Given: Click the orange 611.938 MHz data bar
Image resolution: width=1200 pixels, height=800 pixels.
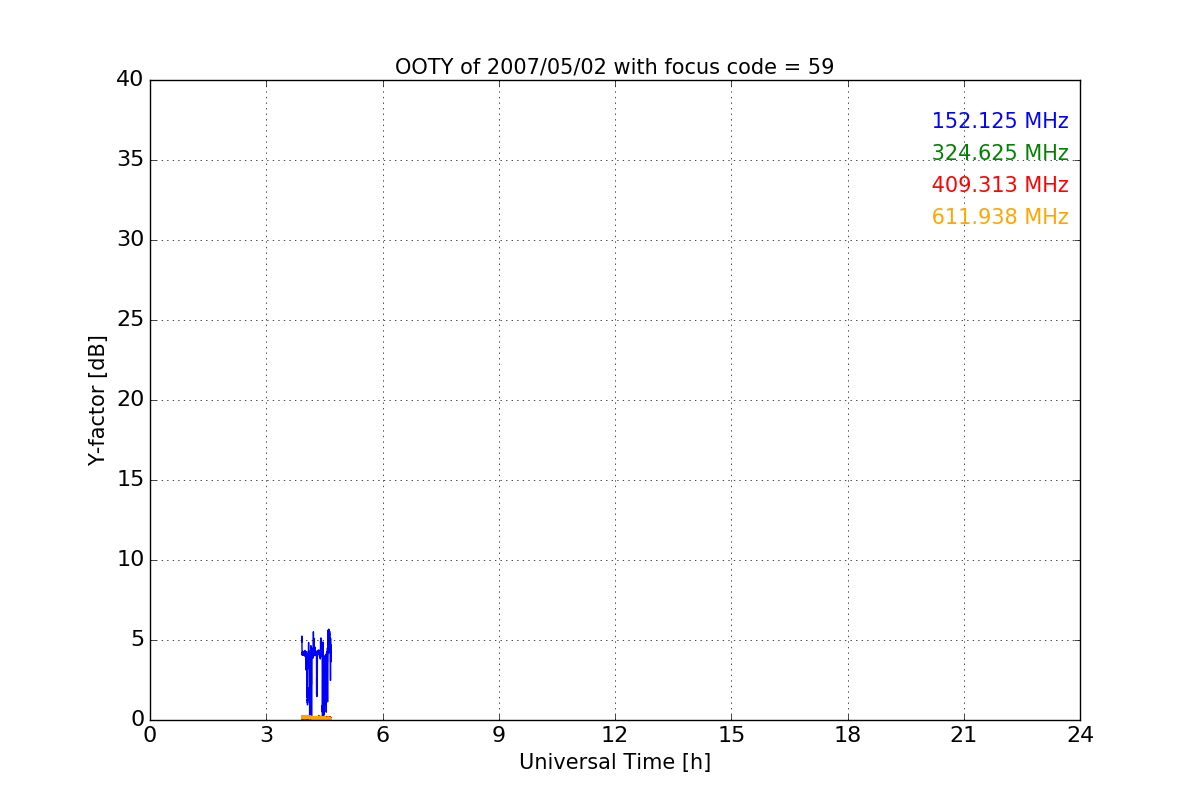Looking at the screenshot, I should (316, 717).
